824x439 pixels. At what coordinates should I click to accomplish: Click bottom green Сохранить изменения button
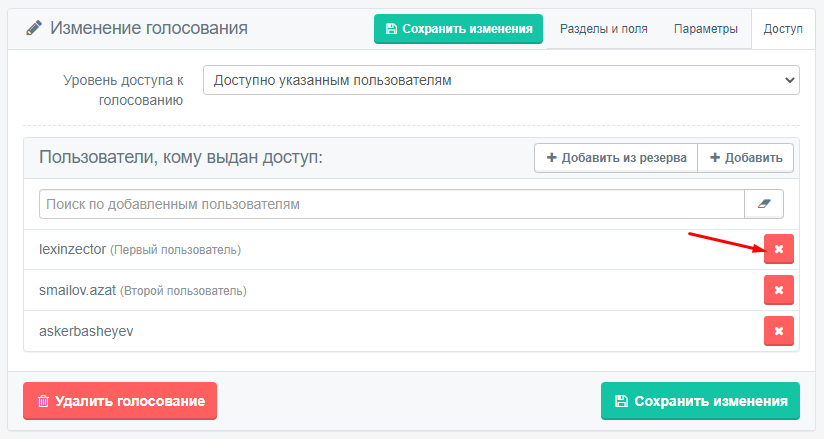tap(701, 401)
